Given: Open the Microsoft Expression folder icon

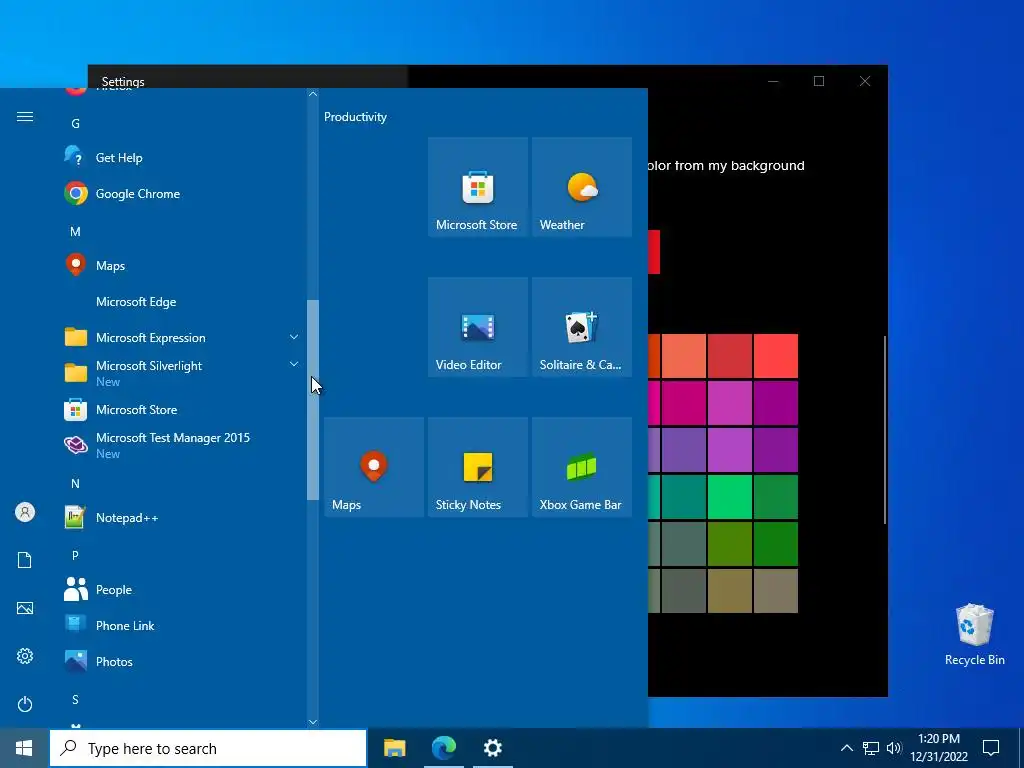Looking at the screenshot, I should pos(76,337).
